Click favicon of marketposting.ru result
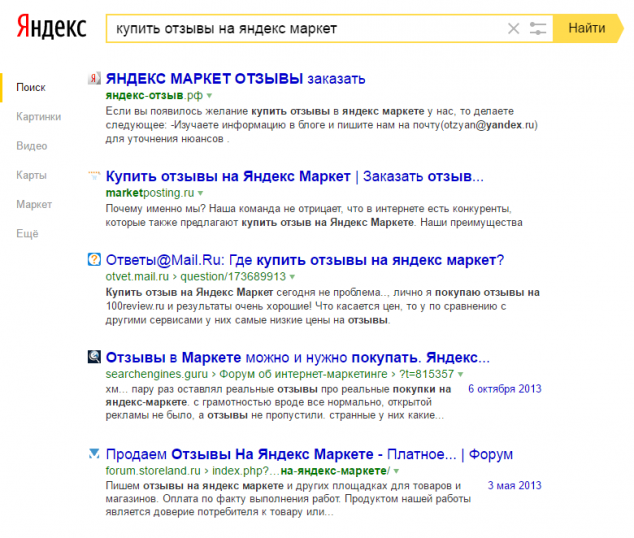634x538 pixels. 94,176
